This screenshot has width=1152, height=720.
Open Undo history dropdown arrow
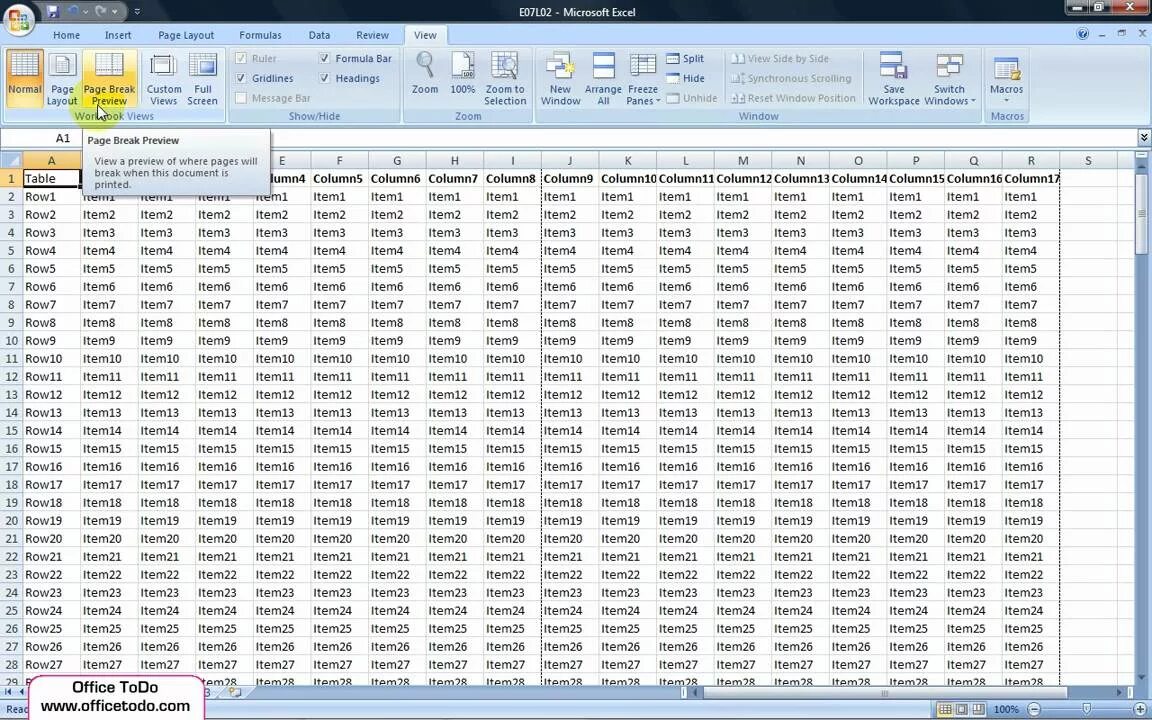(x=84, y=11)
